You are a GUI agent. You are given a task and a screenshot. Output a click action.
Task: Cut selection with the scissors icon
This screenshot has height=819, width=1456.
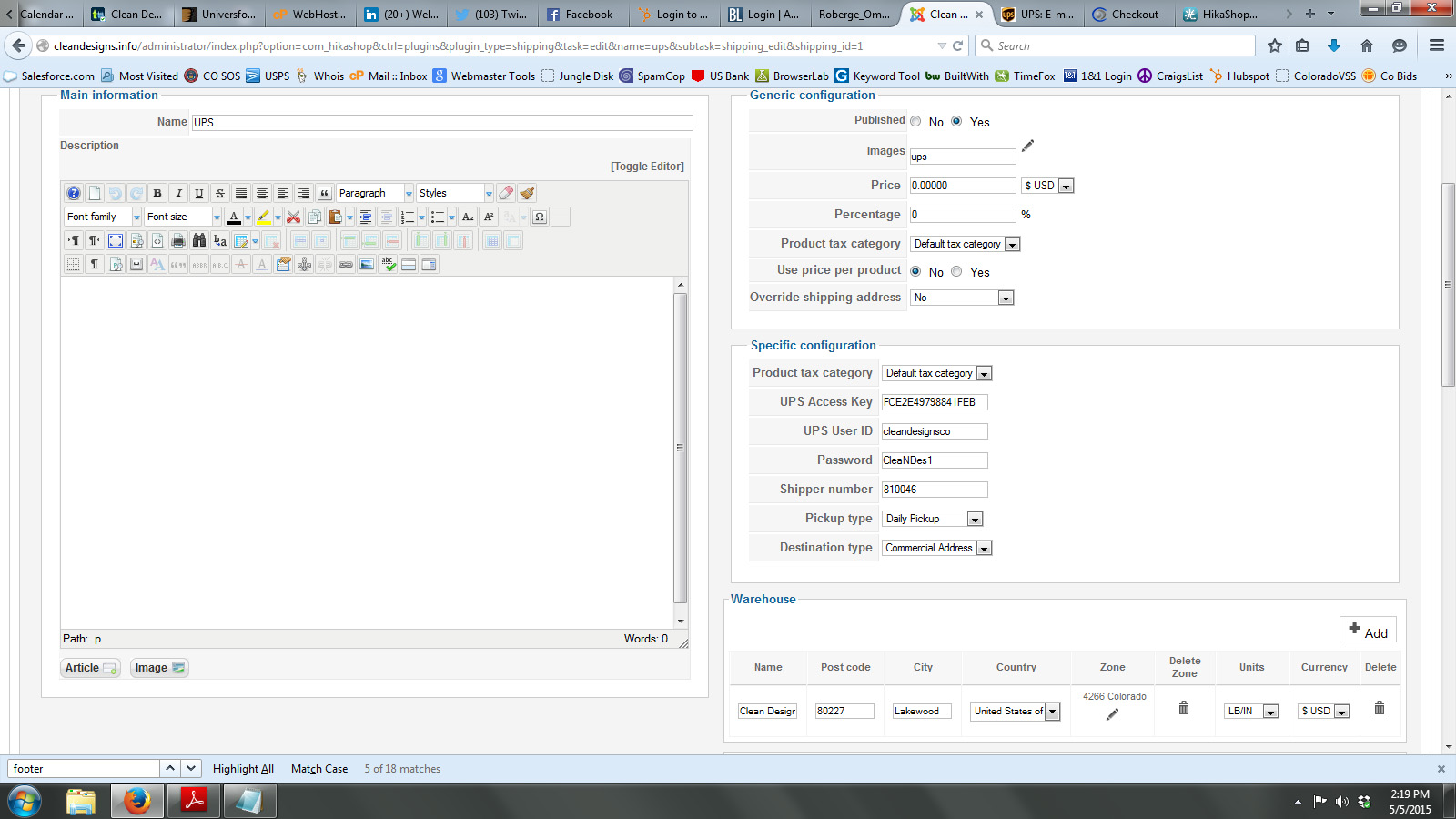tap(293, 217)
